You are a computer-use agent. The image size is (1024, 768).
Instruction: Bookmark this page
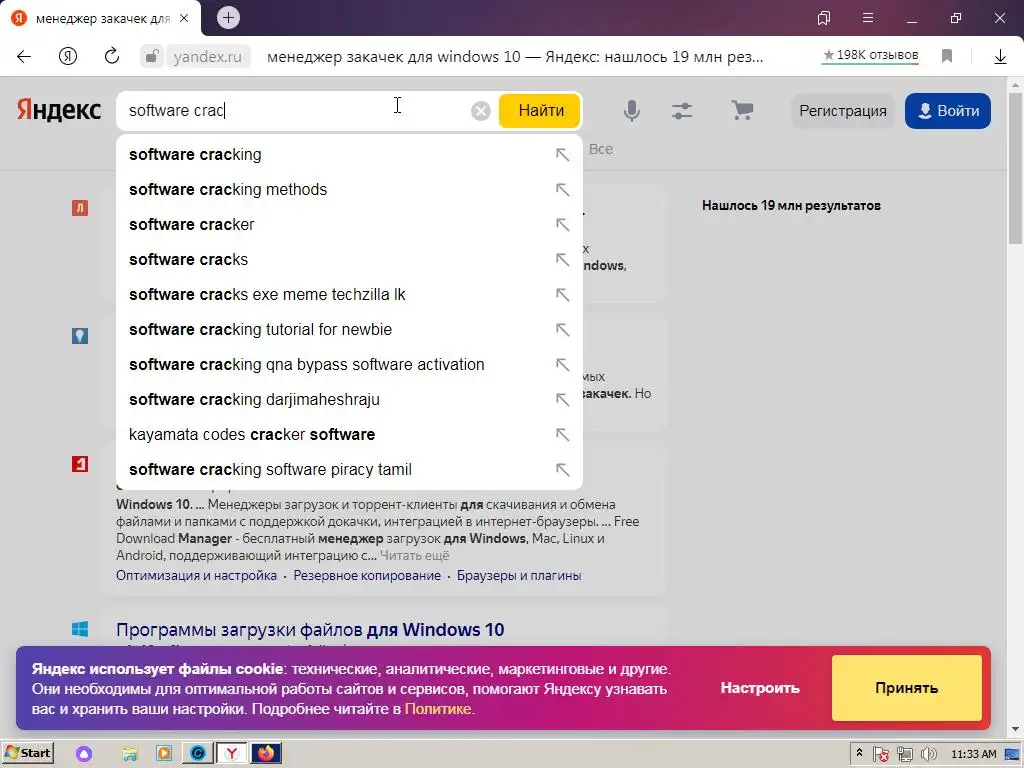pos(947,57)
